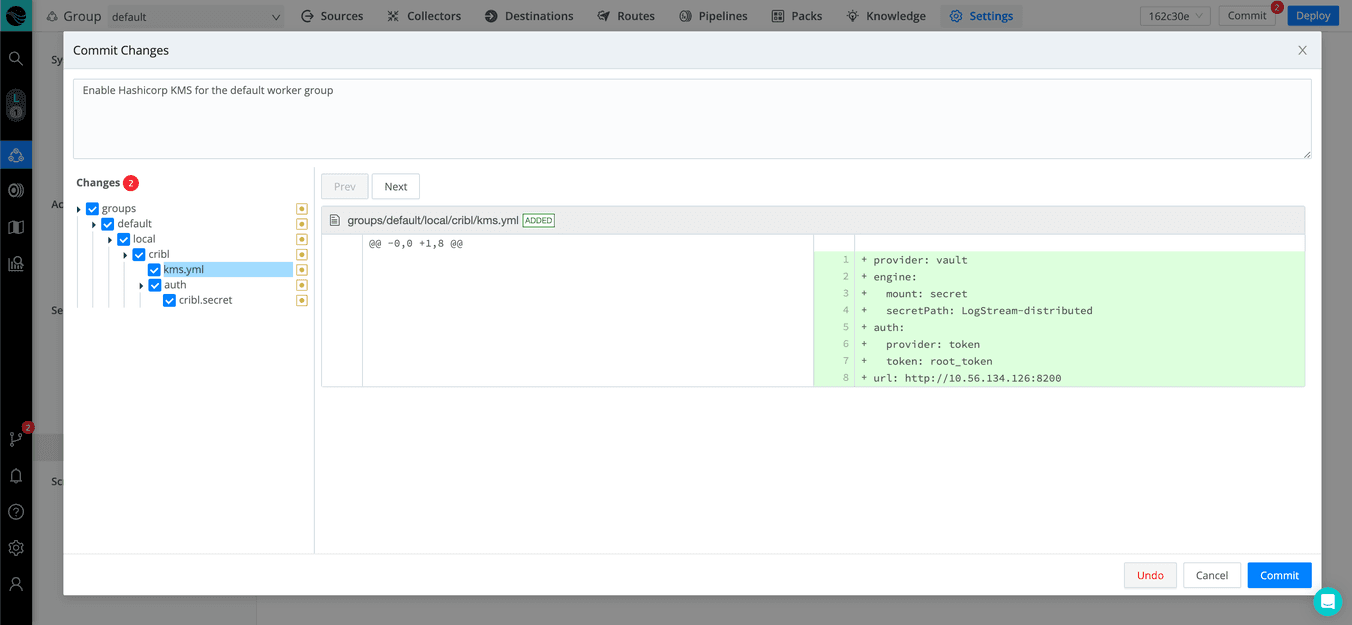Open the search tool in the left sidebar
This screenshot has height=625, width=1352.
click(15, 58)
